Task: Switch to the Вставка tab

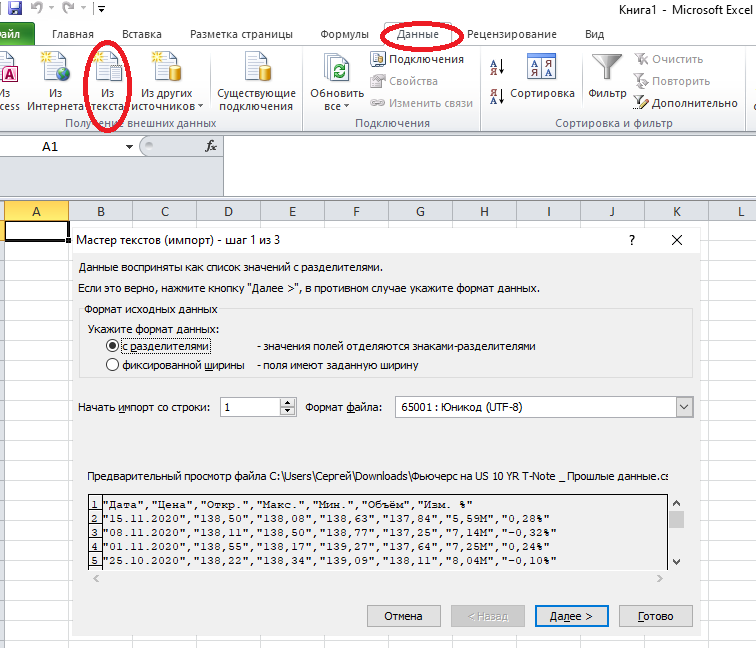Action: click(142, 34)
